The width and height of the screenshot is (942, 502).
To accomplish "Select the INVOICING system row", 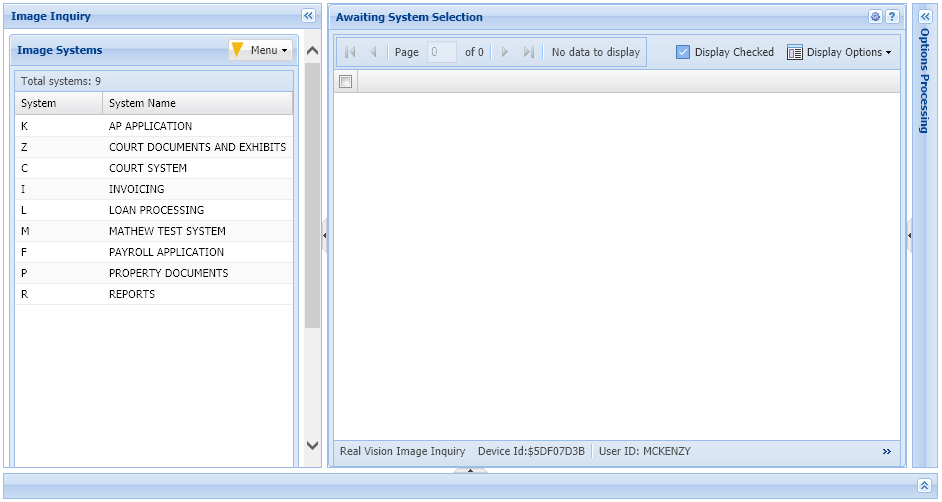I will click(x=154, y=189).
